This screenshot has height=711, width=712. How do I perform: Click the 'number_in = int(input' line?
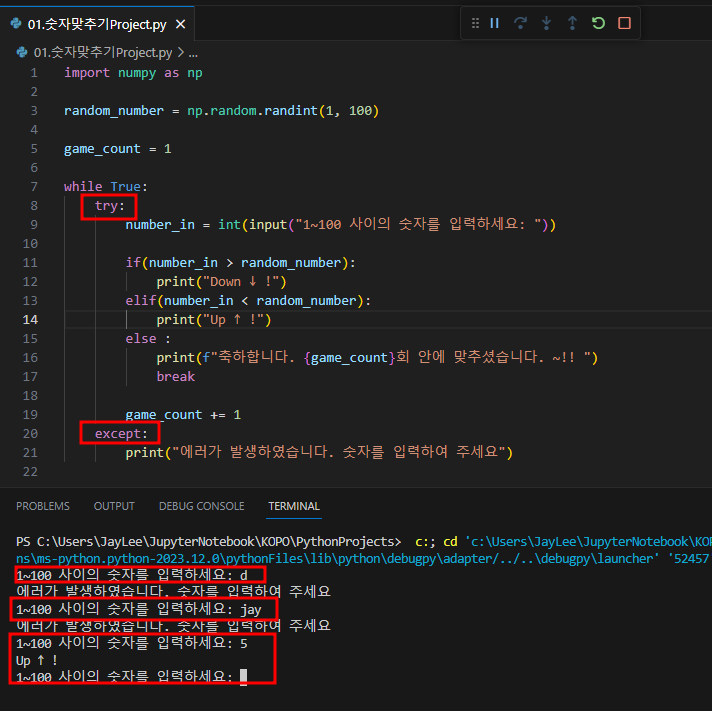[x=341, y=225]
